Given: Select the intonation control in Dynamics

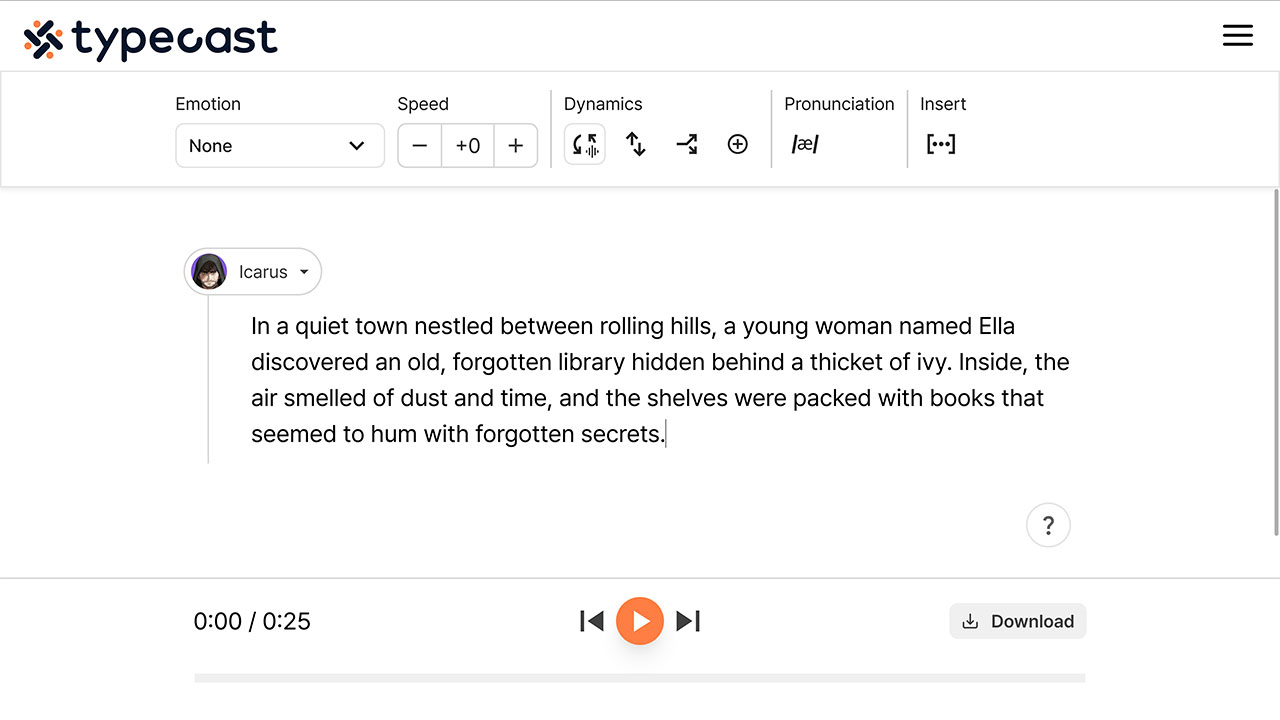Looking at the screenshot, I should coord(584,144).
